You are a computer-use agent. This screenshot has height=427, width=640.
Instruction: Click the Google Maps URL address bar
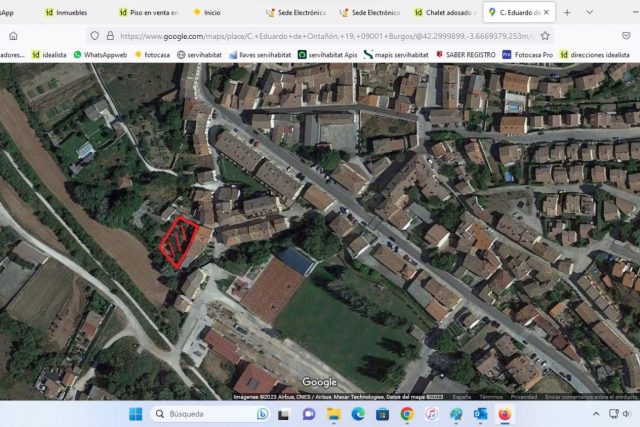[300, 35]
